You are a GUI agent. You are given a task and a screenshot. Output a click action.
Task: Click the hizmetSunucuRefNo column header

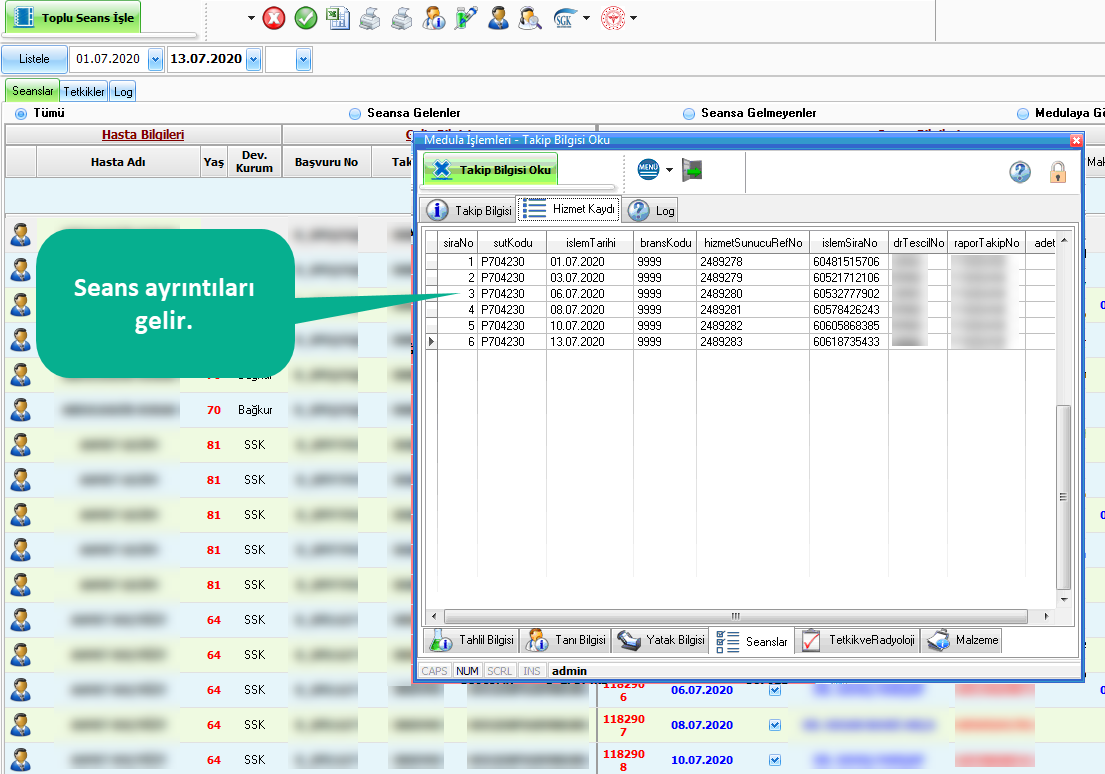753,243
